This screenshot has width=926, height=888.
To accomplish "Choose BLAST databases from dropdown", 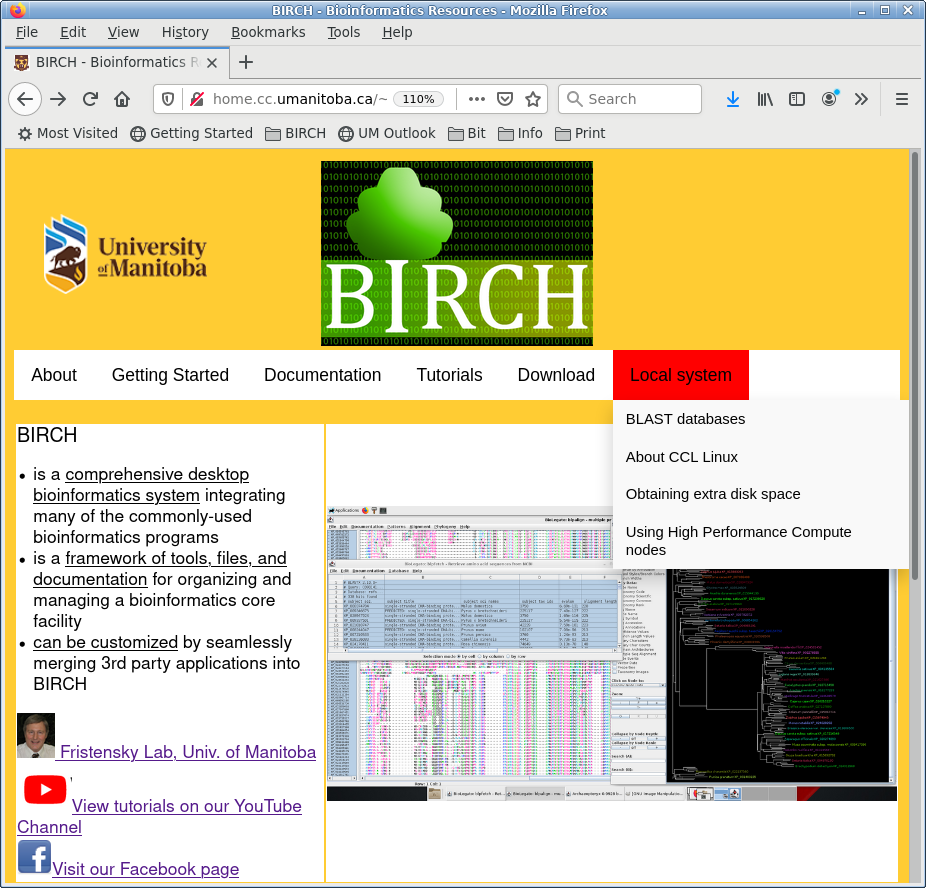I will coord(761,419).
